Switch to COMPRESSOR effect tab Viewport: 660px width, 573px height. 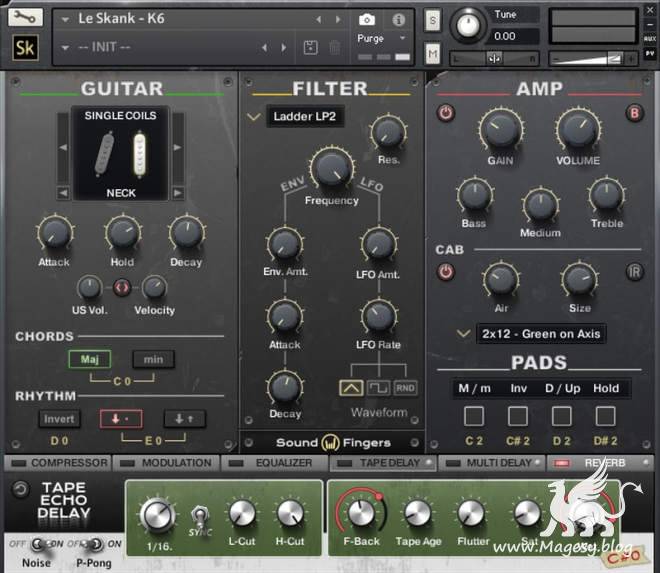[58, 463]
